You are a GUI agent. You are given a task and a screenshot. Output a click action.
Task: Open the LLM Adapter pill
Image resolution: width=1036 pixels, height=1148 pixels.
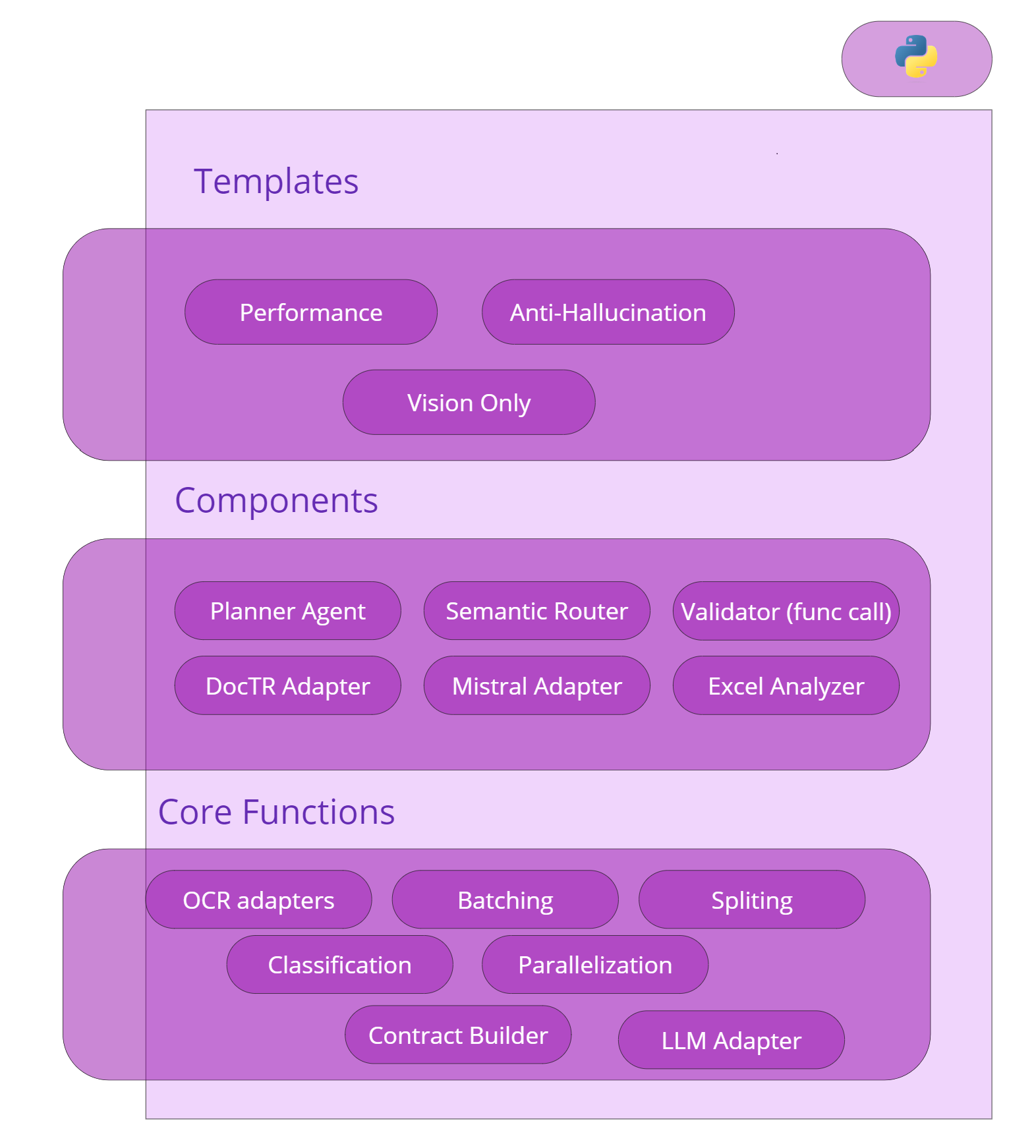tap(732, 1040)
